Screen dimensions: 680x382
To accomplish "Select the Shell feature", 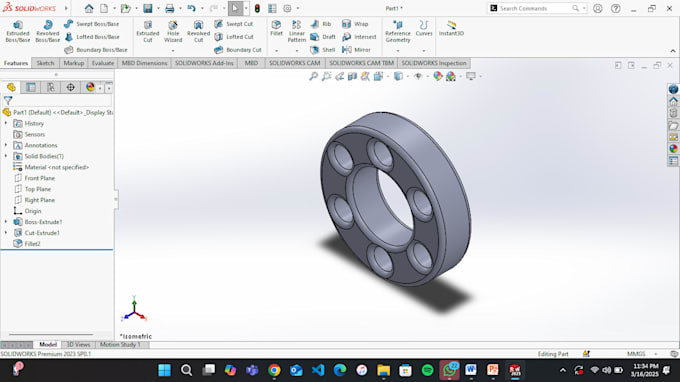I will click(323, 50).
